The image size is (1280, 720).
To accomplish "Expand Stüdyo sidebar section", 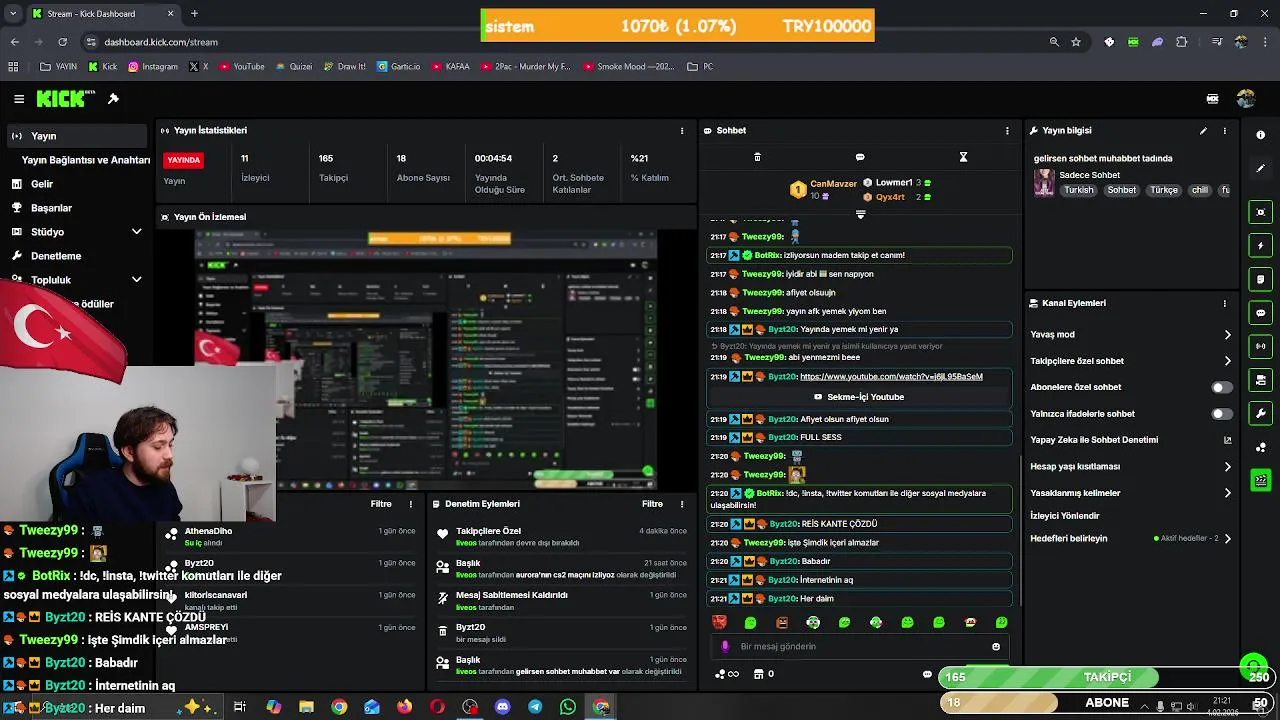I will point(137,232).
